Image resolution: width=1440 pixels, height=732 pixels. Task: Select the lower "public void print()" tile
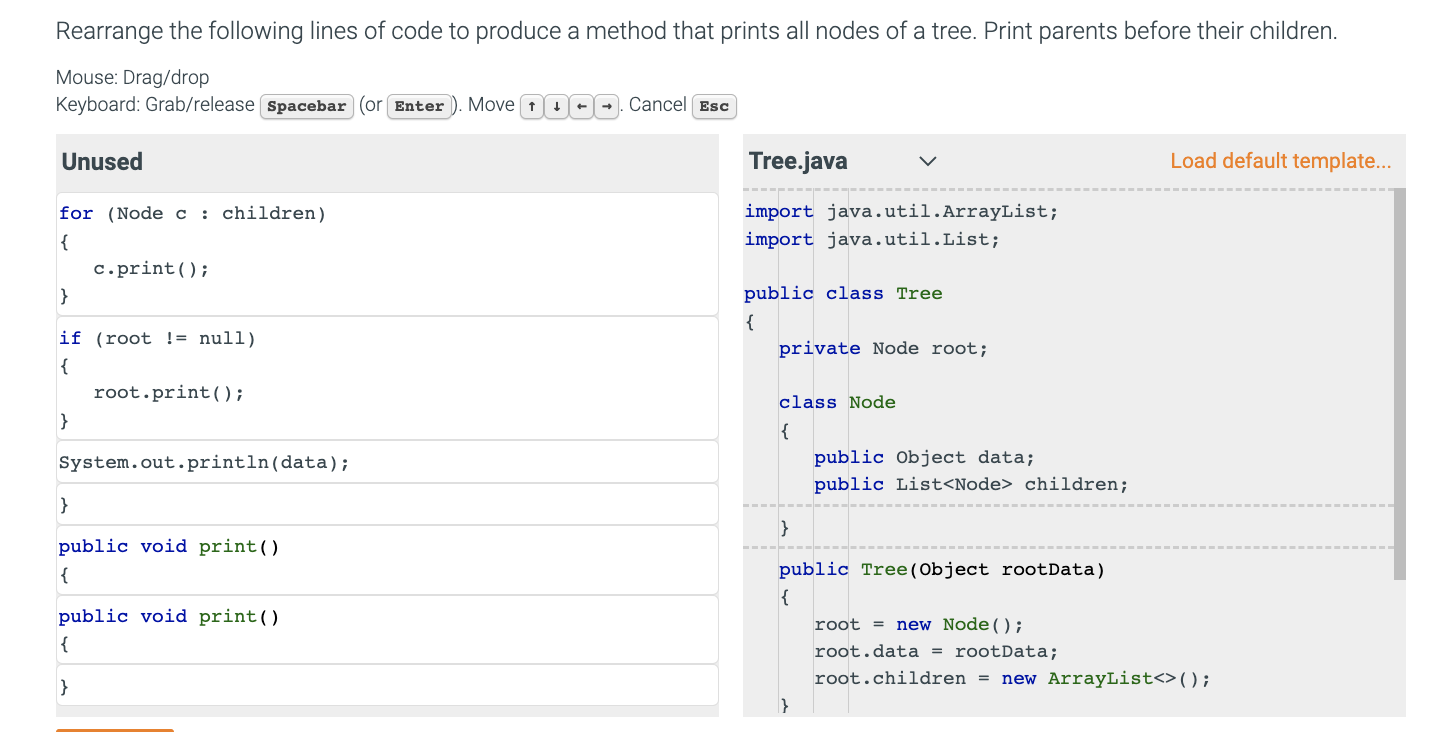[x=387, y=630]
